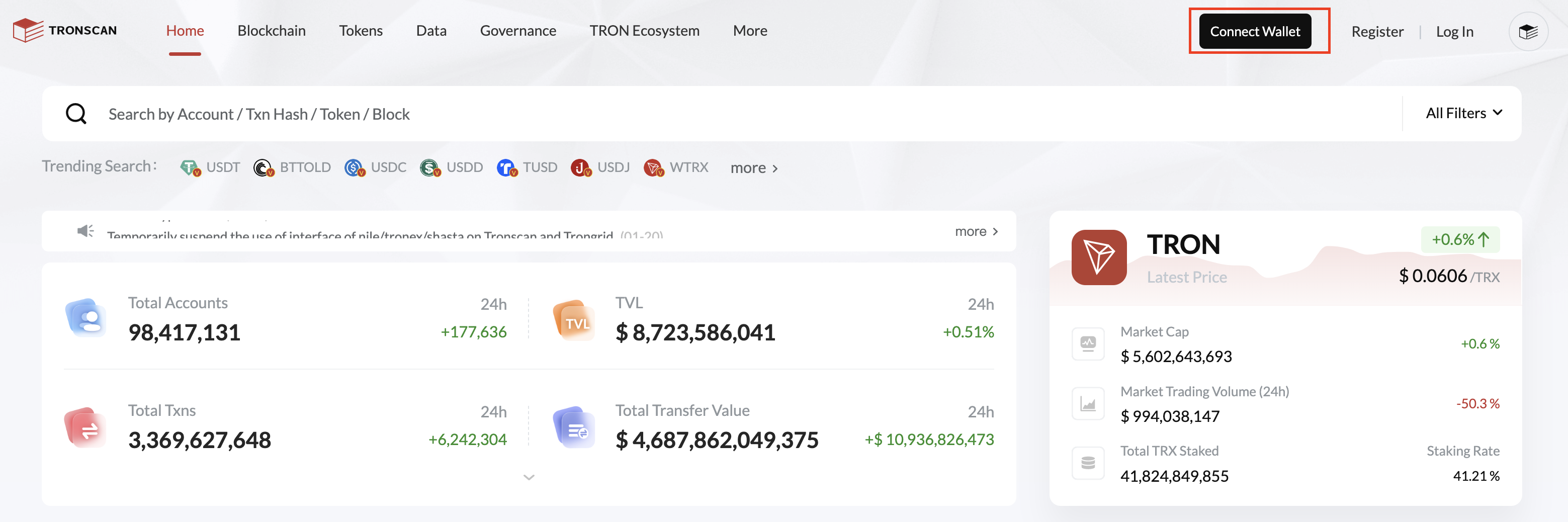This screenshot has width=1568, height=522.
Task: Select the USDT token icon
Action: click(x=190, y=167)
